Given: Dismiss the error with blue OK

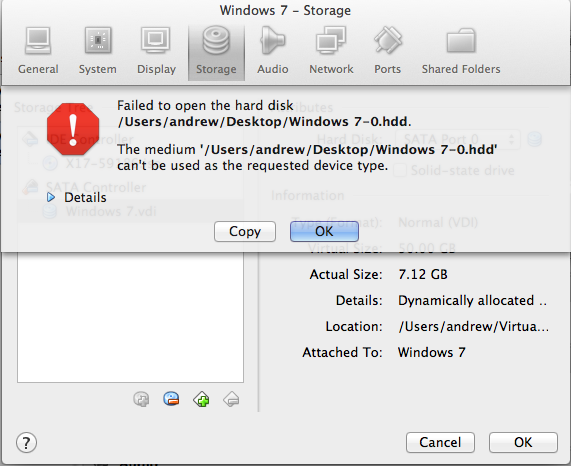Looking at the screenshot, I should [324, 231].
